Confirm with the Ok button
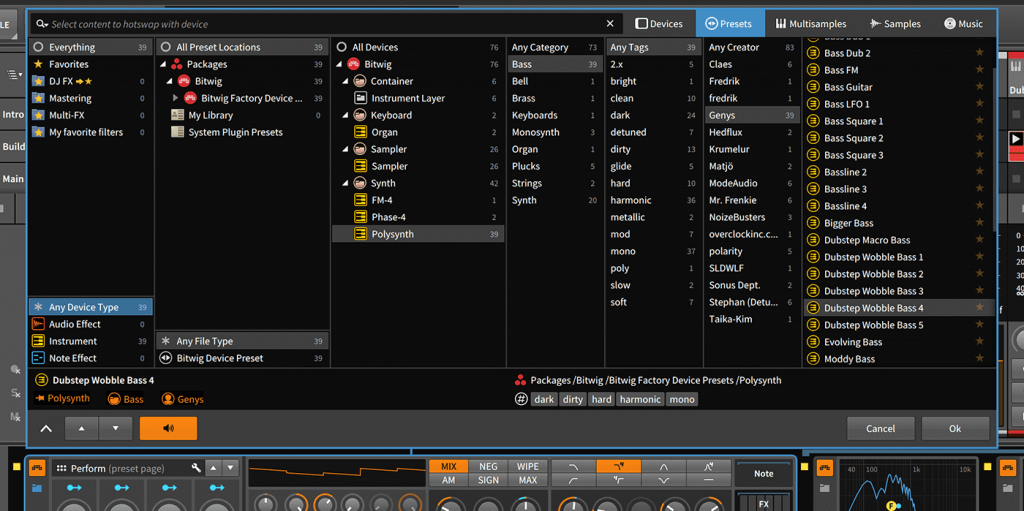The width and height of the screenshot is (1024, 511). click(955, 429)
